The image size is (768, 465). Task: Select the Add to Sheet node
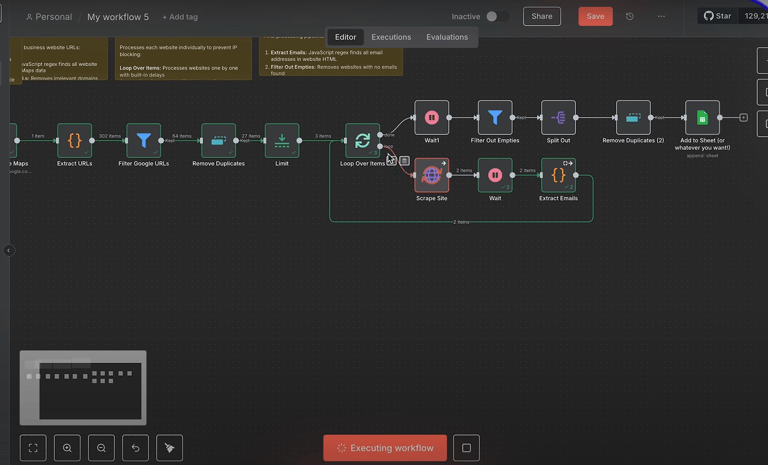click(702, 118)
